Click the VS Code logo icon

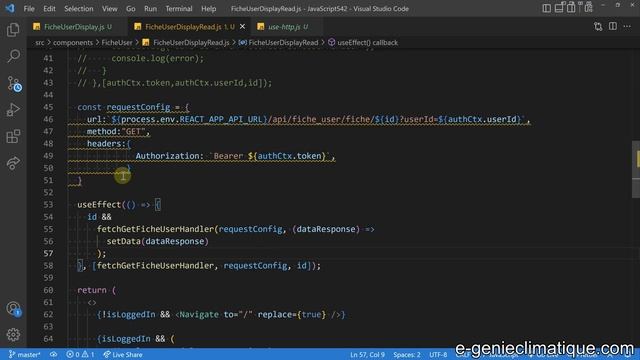pyautogui.click(x=10, y=8)
